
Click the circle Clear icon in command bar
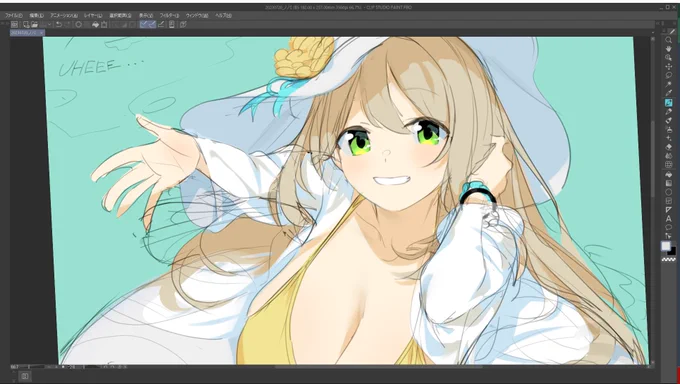[78, 24]
